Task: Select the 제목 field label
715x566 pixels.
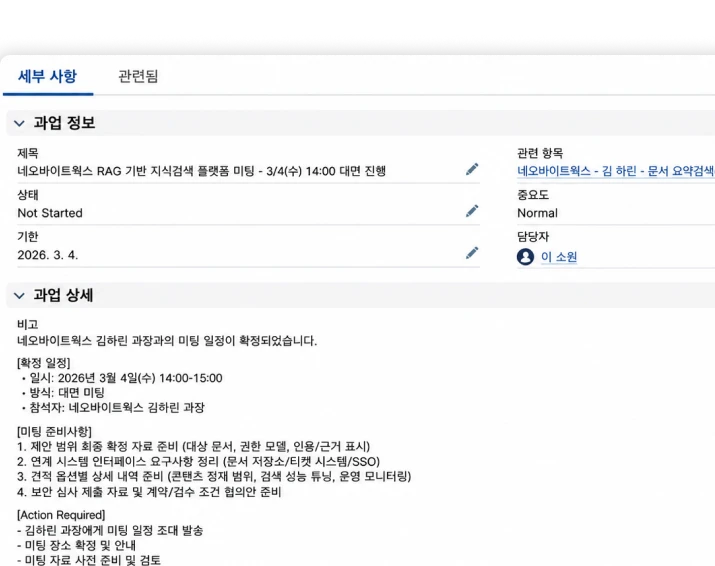Action: pos(28,153)
